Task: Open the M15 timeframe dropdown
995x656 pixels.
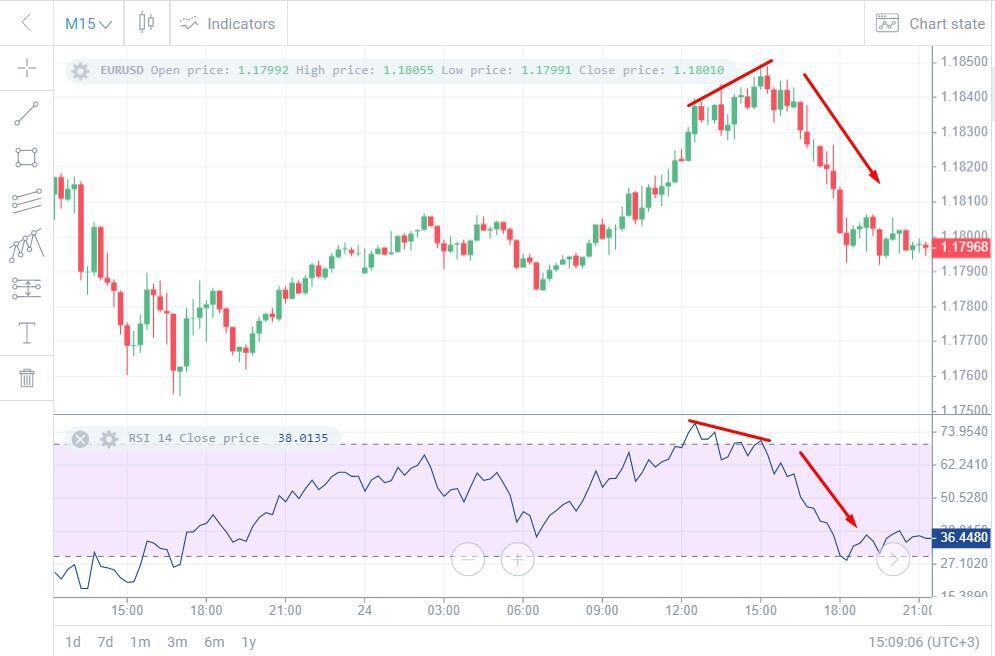Action: [88, 23]
